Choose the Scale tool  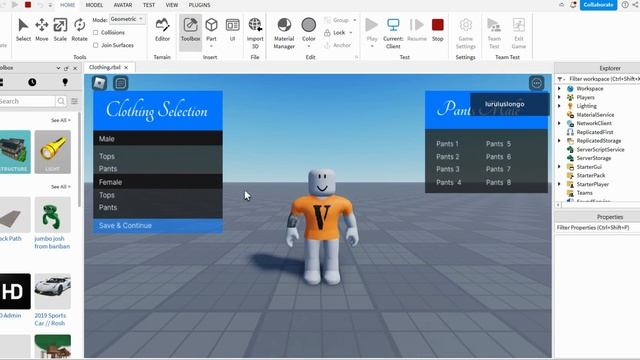(60, 29)
